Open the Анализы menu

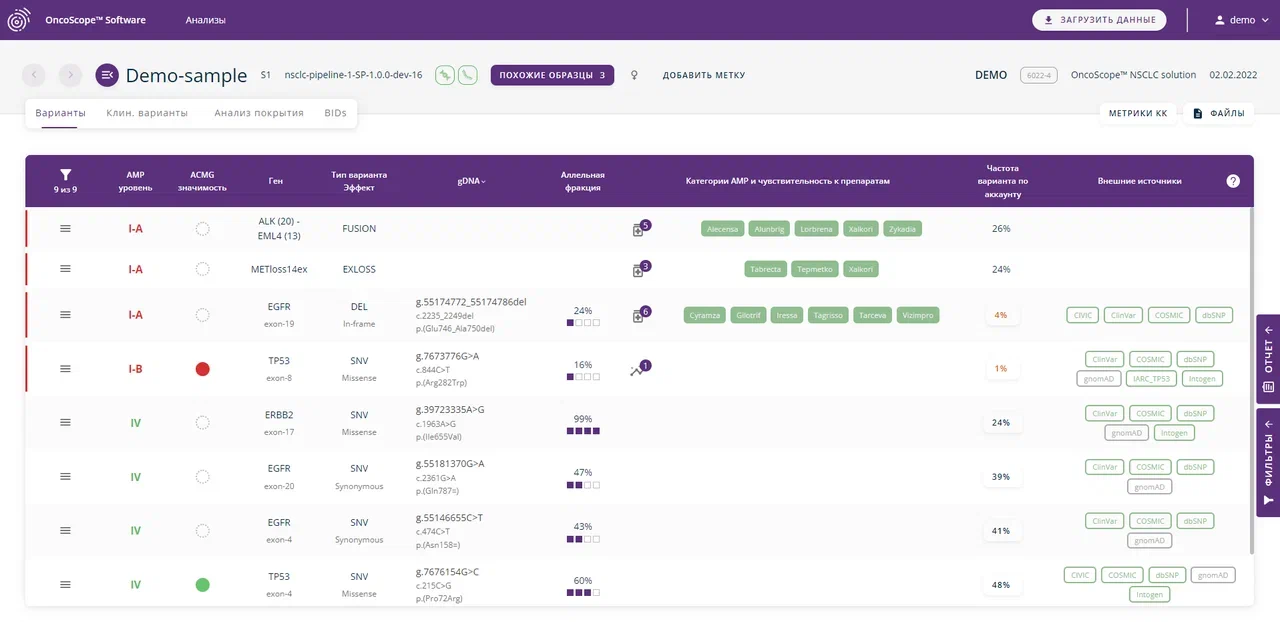[205, 20]
